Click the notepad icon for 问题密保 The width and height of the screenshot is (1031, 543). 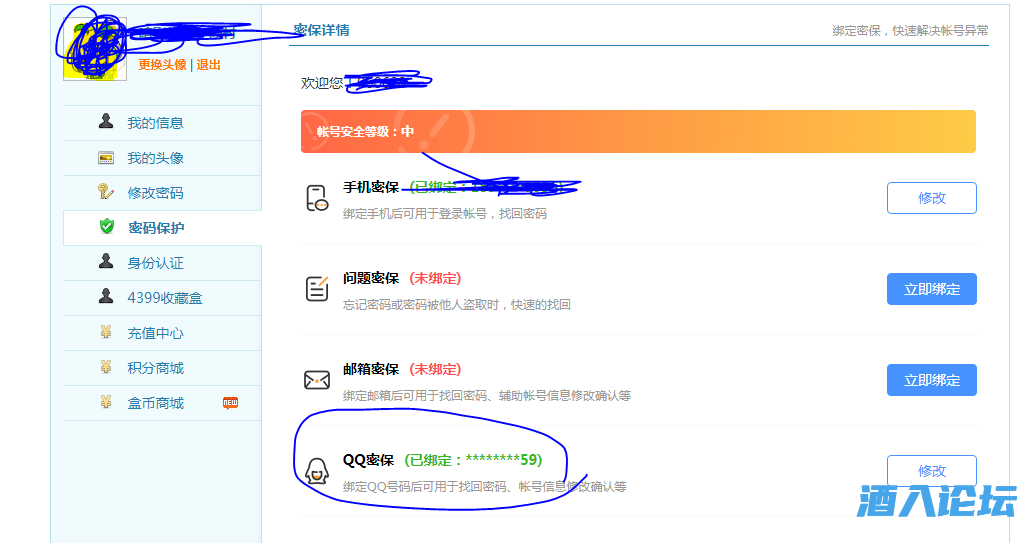[317, 289]
